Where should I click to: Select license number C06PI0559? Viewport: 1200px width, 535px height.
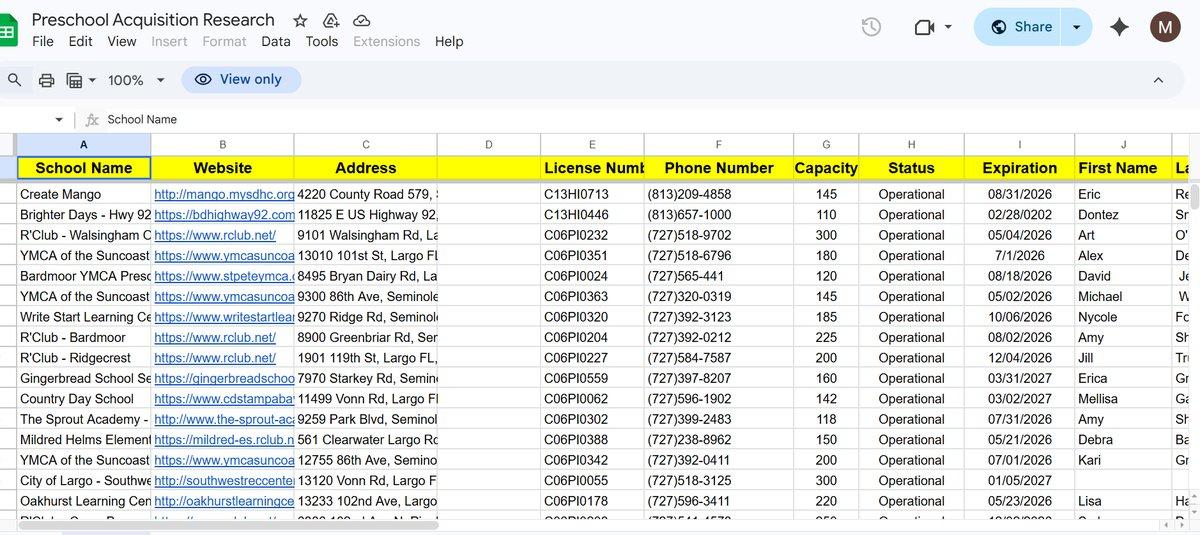coord(592,379)
